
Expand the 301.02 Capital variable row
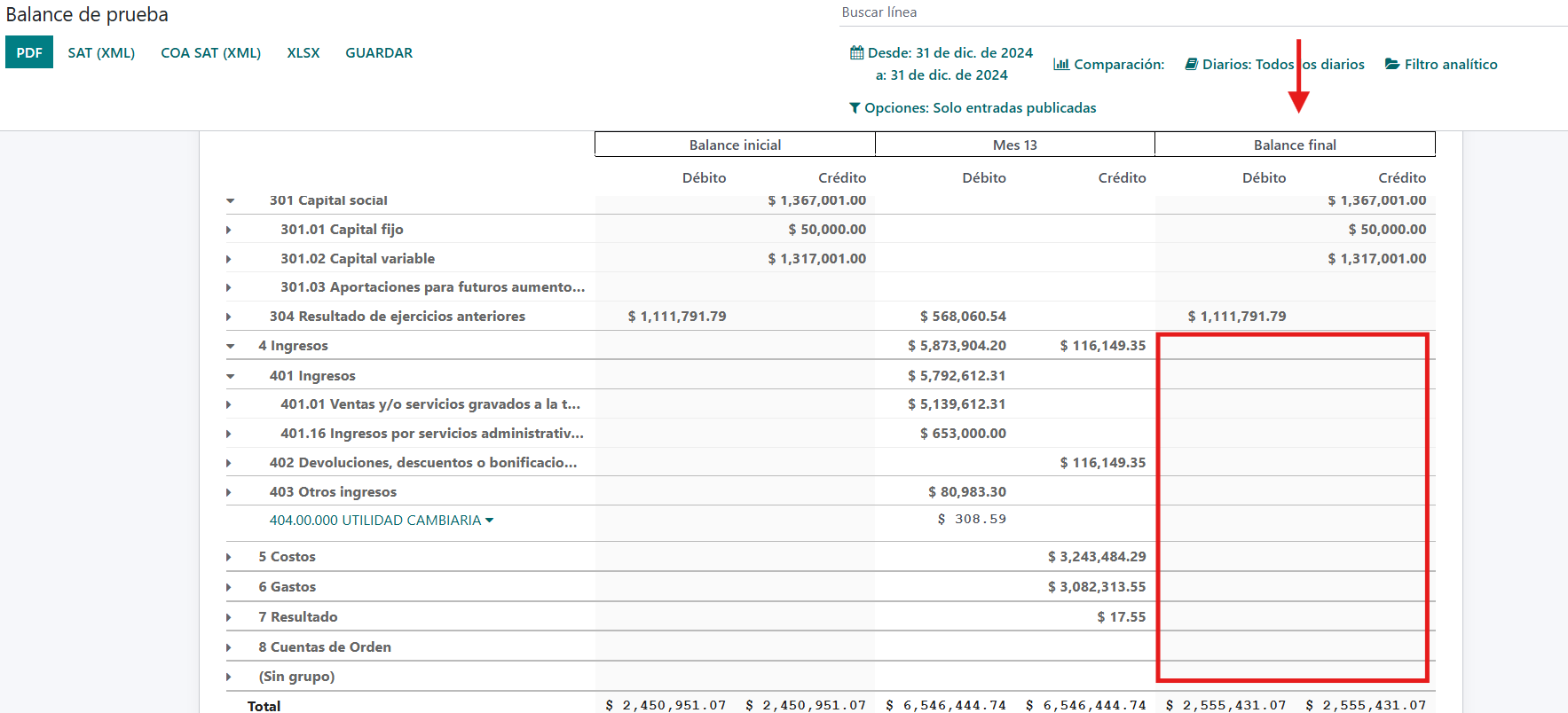tap(229, 259)
